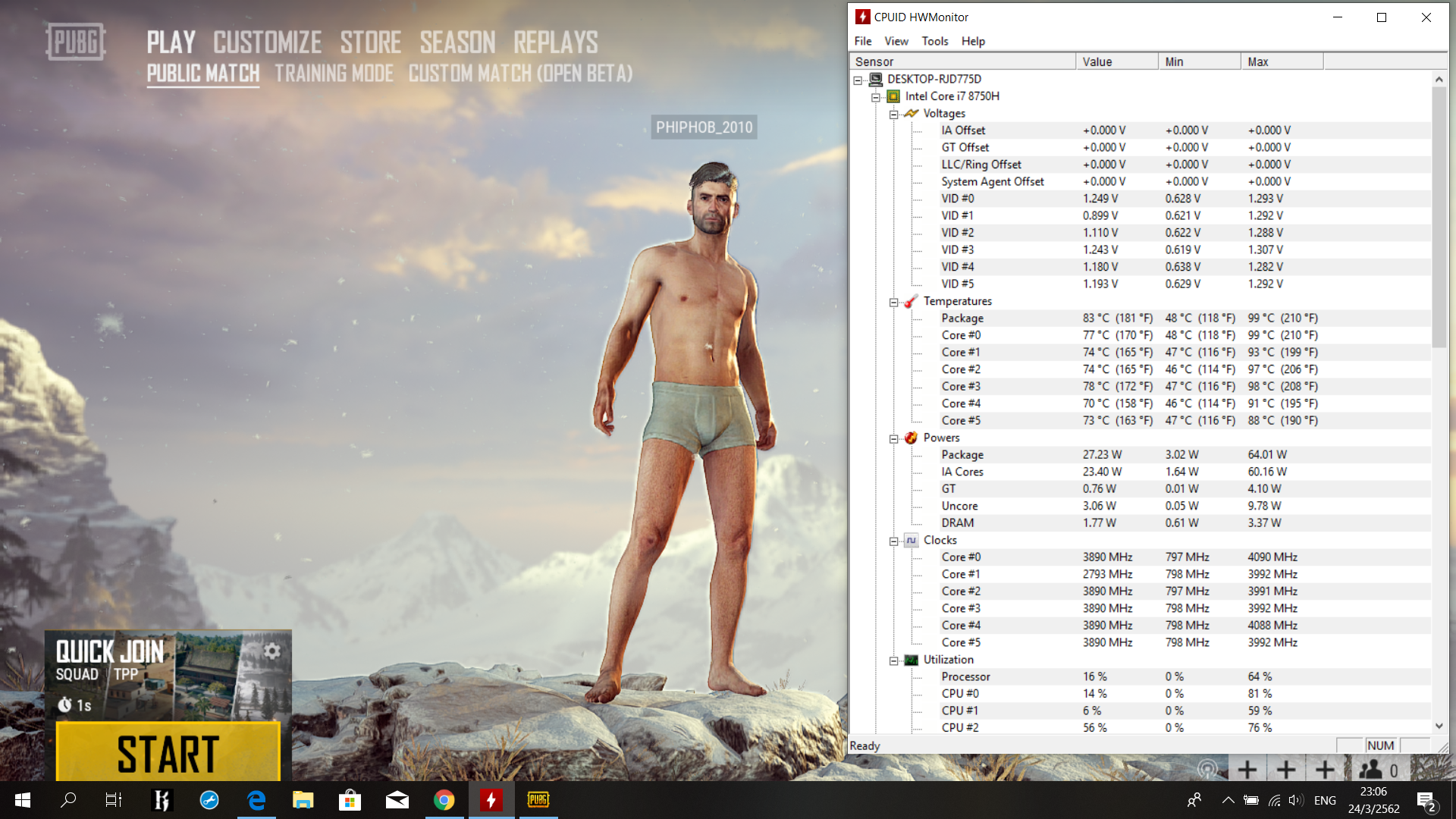Click the HWMonitor scrollbar down arrow
The image size is (1456, 819).
pyautogui.click(x=1439, y=726)
